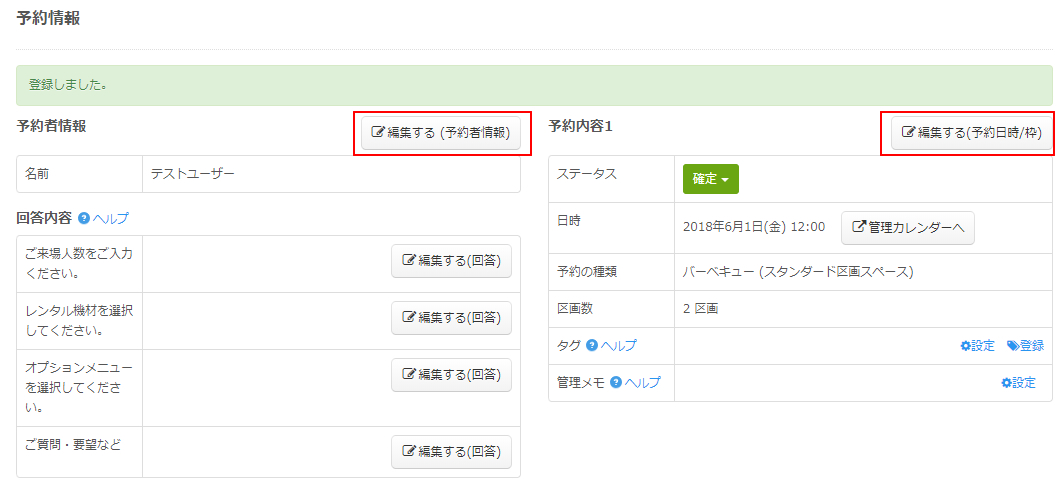Edit the オプションメニュー answer

point(451,375)
